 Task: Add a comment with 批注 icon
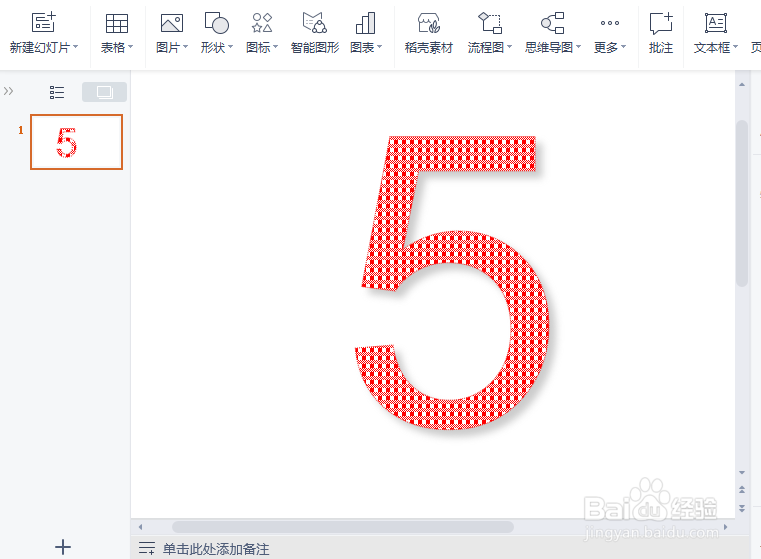point(661,23)
